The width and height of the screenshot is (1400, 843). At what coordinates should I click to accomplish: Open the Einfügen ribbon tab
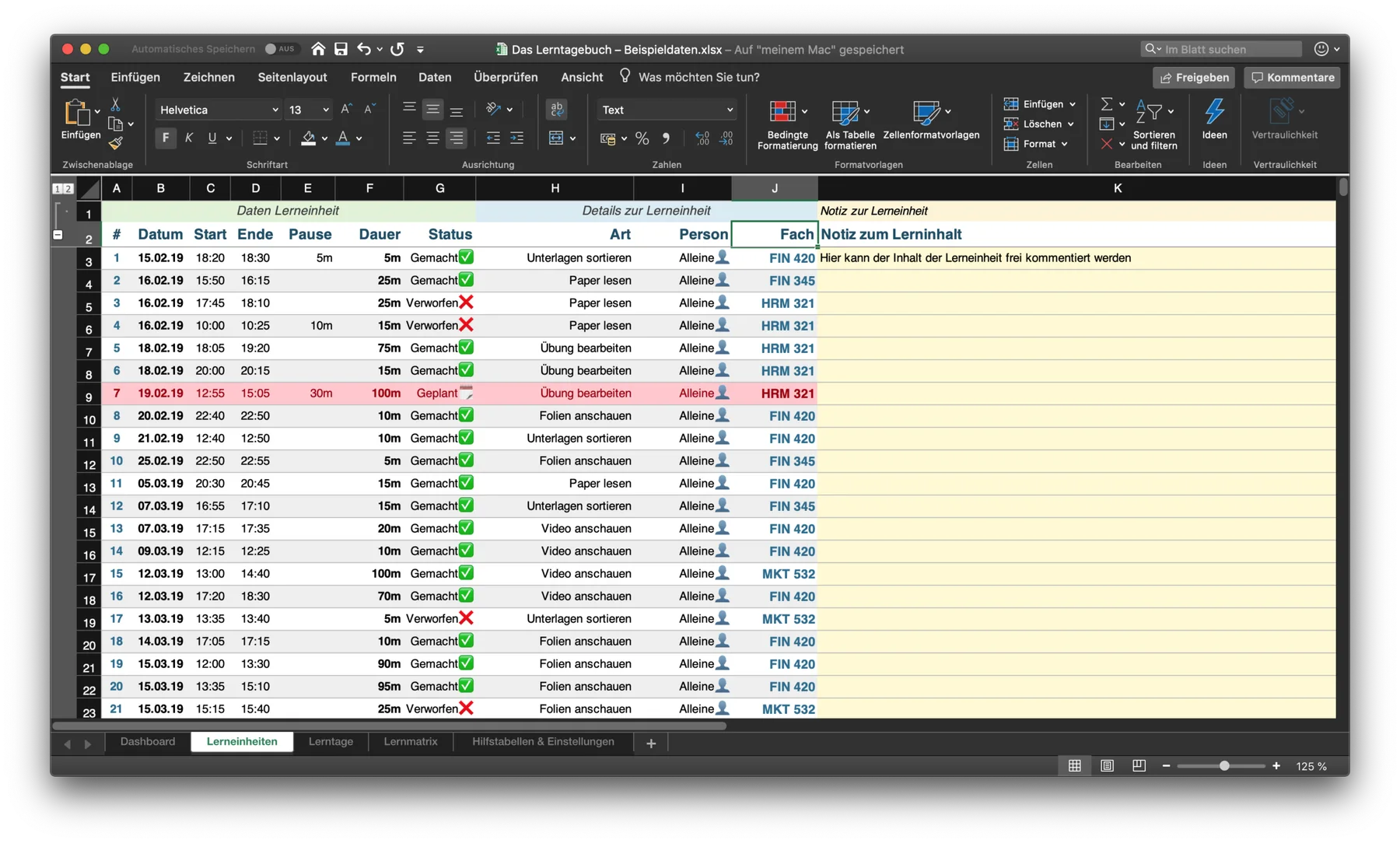click(x=135, y=77)
